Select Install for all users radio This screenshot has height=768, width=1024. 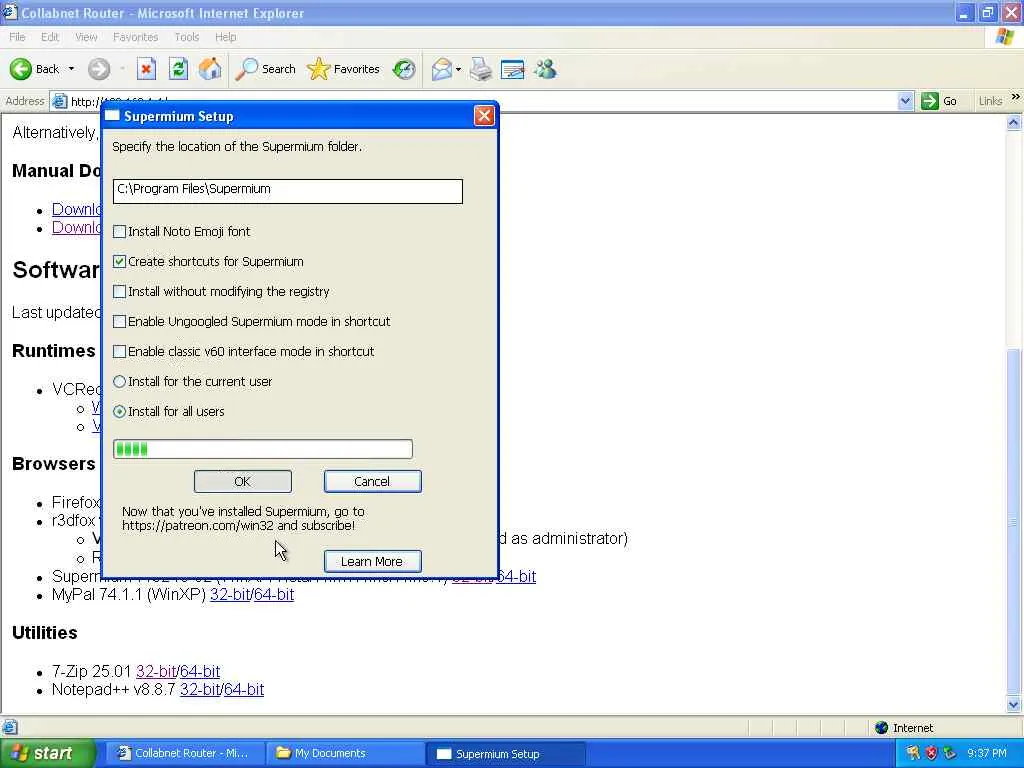tap(120, 412)
